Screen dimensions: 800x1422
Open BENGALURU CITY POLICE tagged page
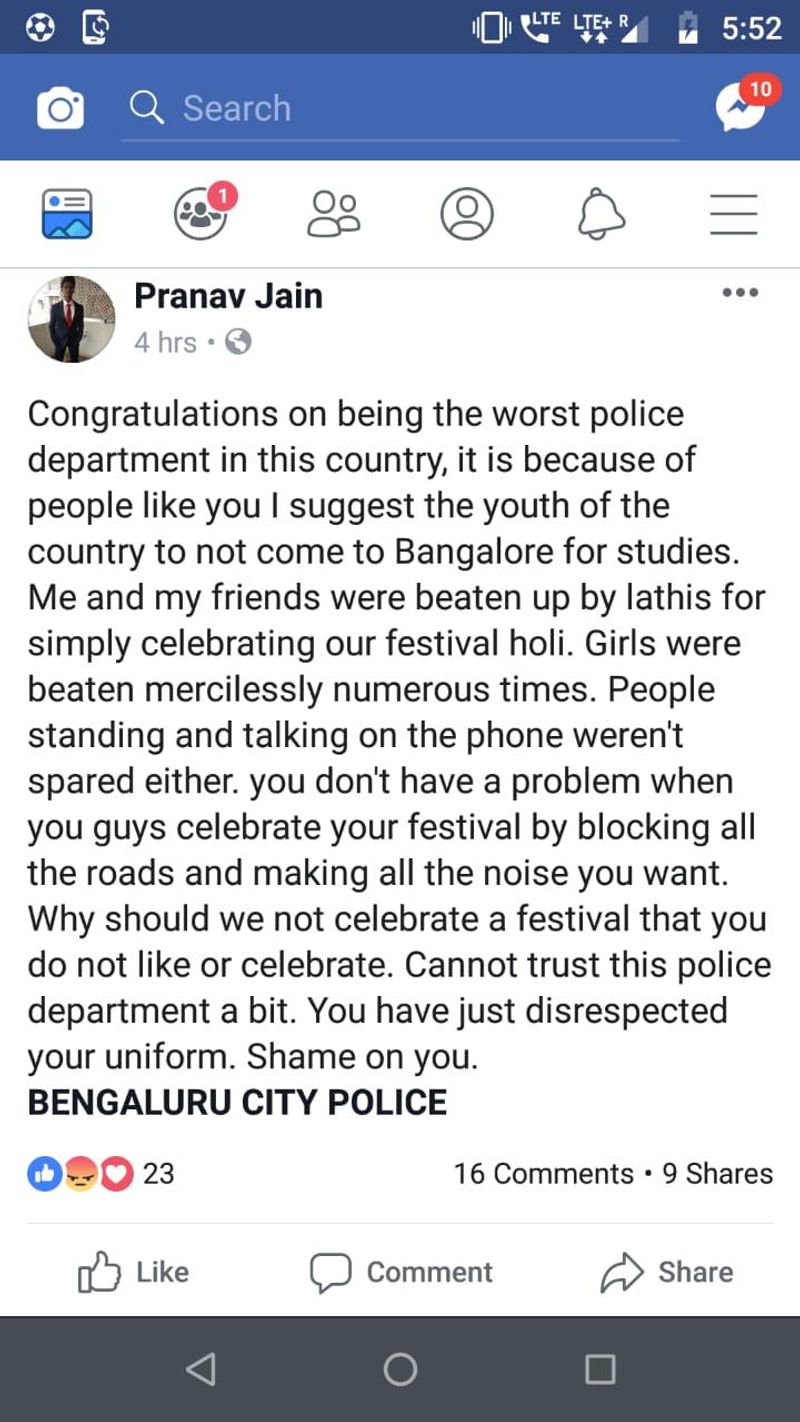(237, 1102)
